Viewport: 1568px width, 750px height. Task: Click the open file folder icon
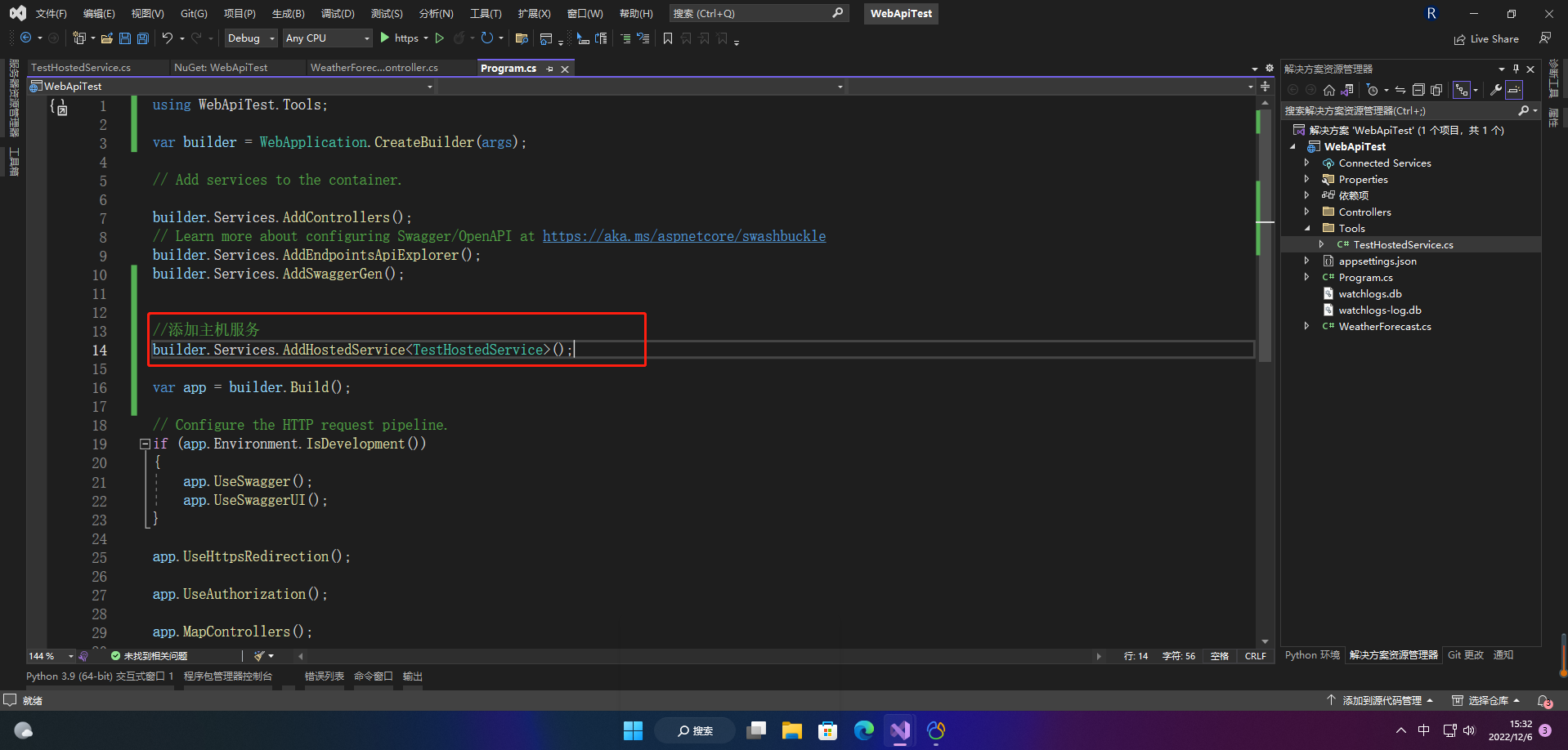point(107,38)
